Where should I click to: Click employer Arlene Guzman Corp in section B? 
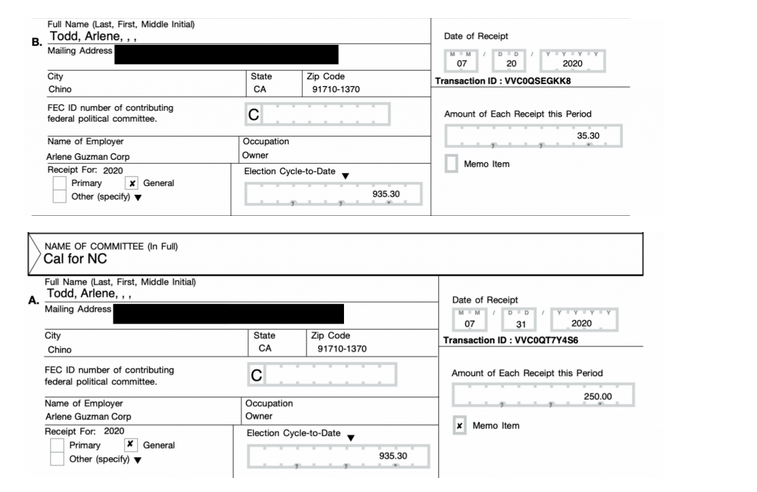(88, 157)
